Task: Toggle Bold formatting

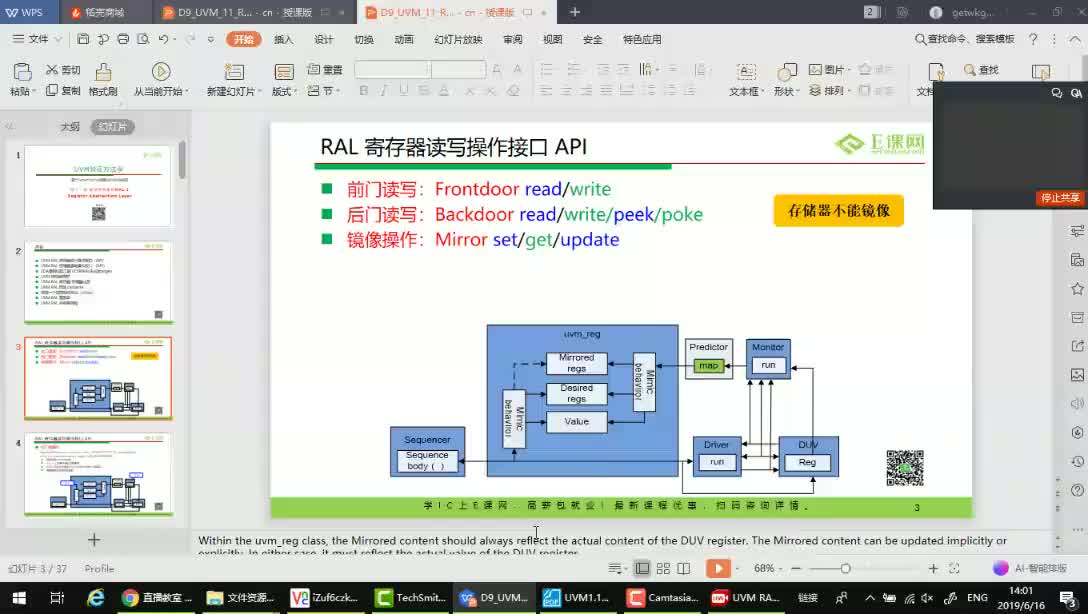Action: pos(364,90)
